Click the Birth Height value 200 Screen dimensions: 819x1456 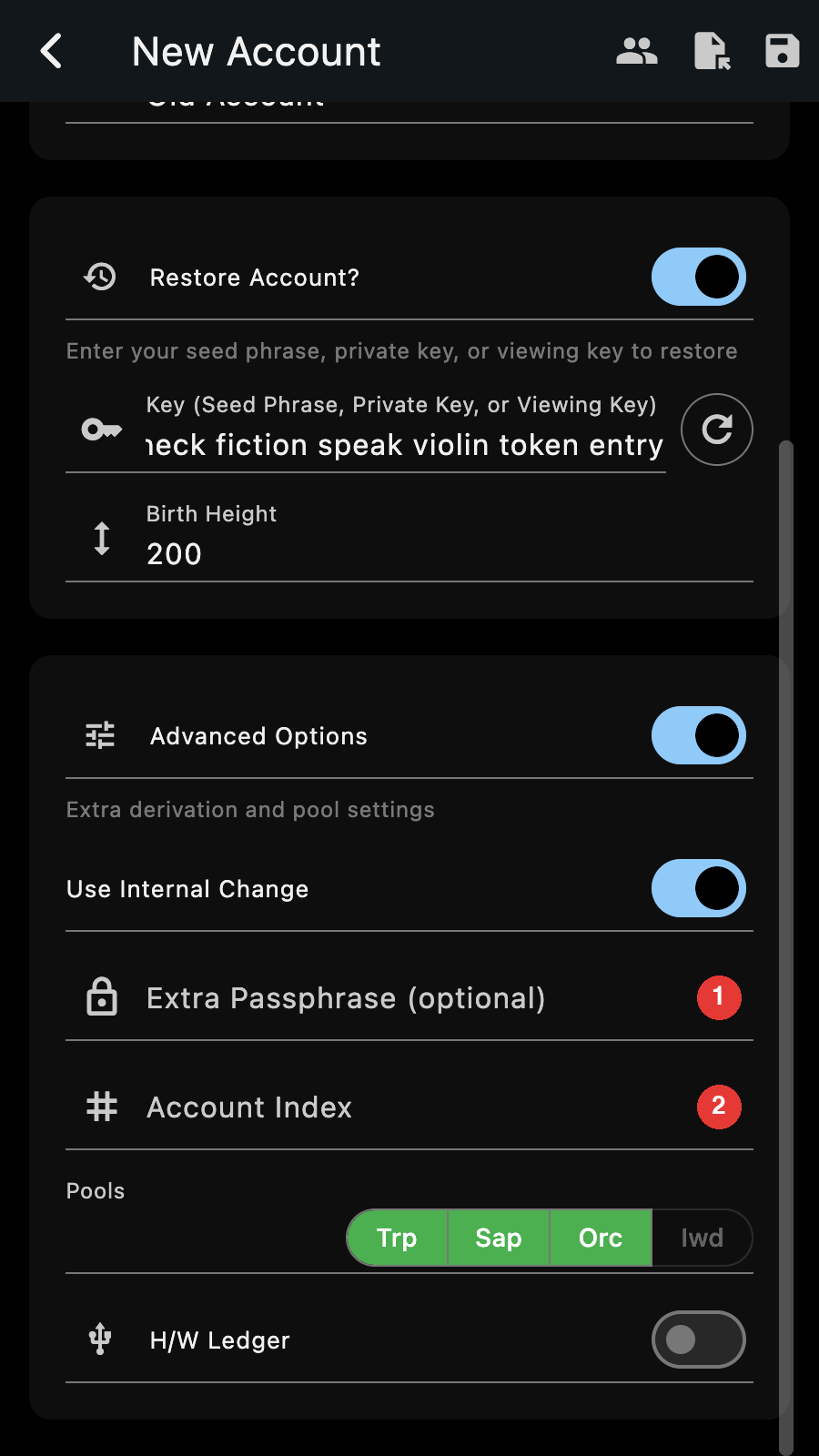coord(175,554)
